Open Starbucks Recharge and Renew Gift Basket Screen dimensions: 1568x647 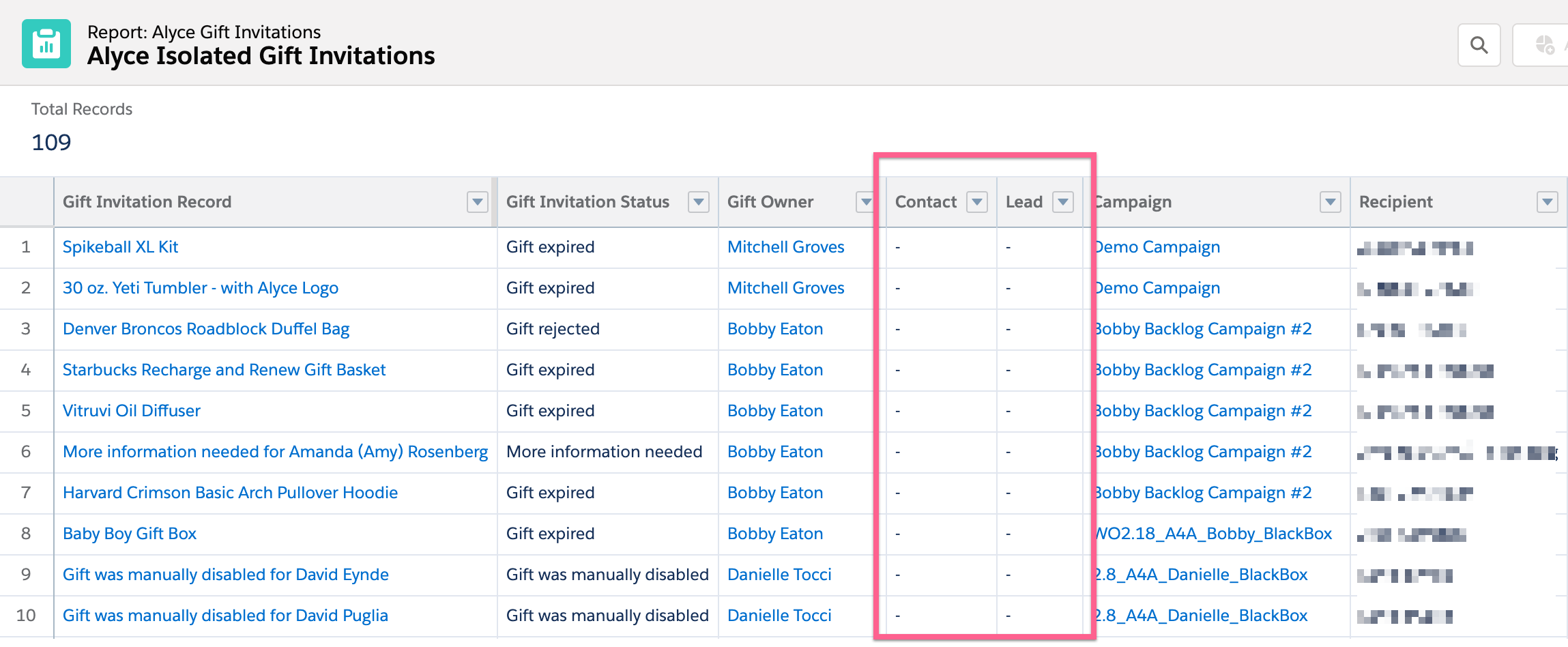pyautogui.click(x=224, y=370)
